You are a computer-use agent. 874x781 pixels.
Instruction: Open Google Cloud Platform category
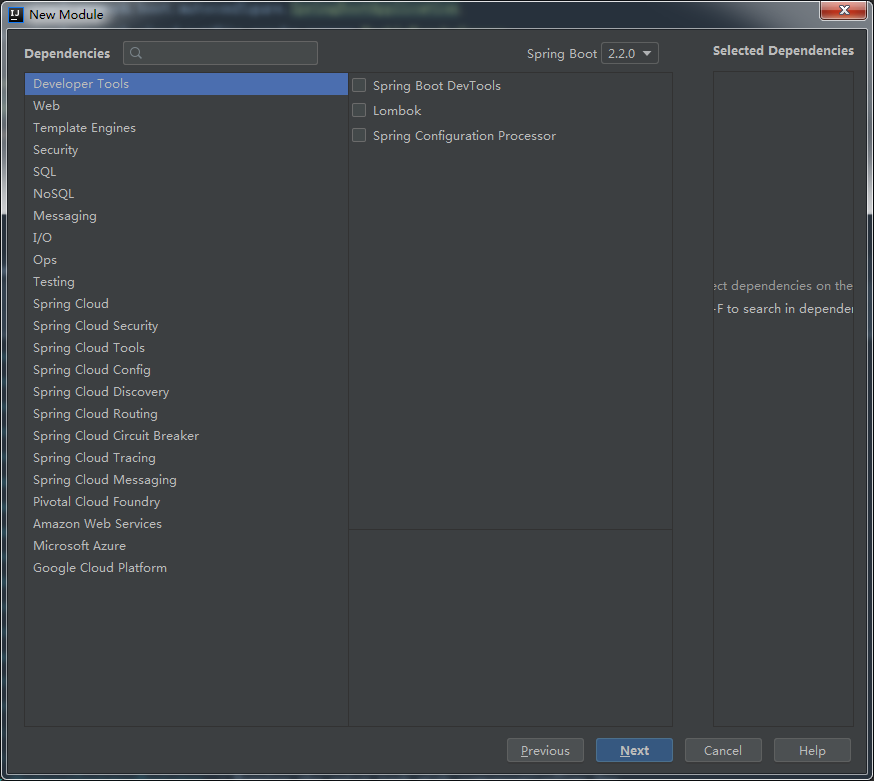186,568
